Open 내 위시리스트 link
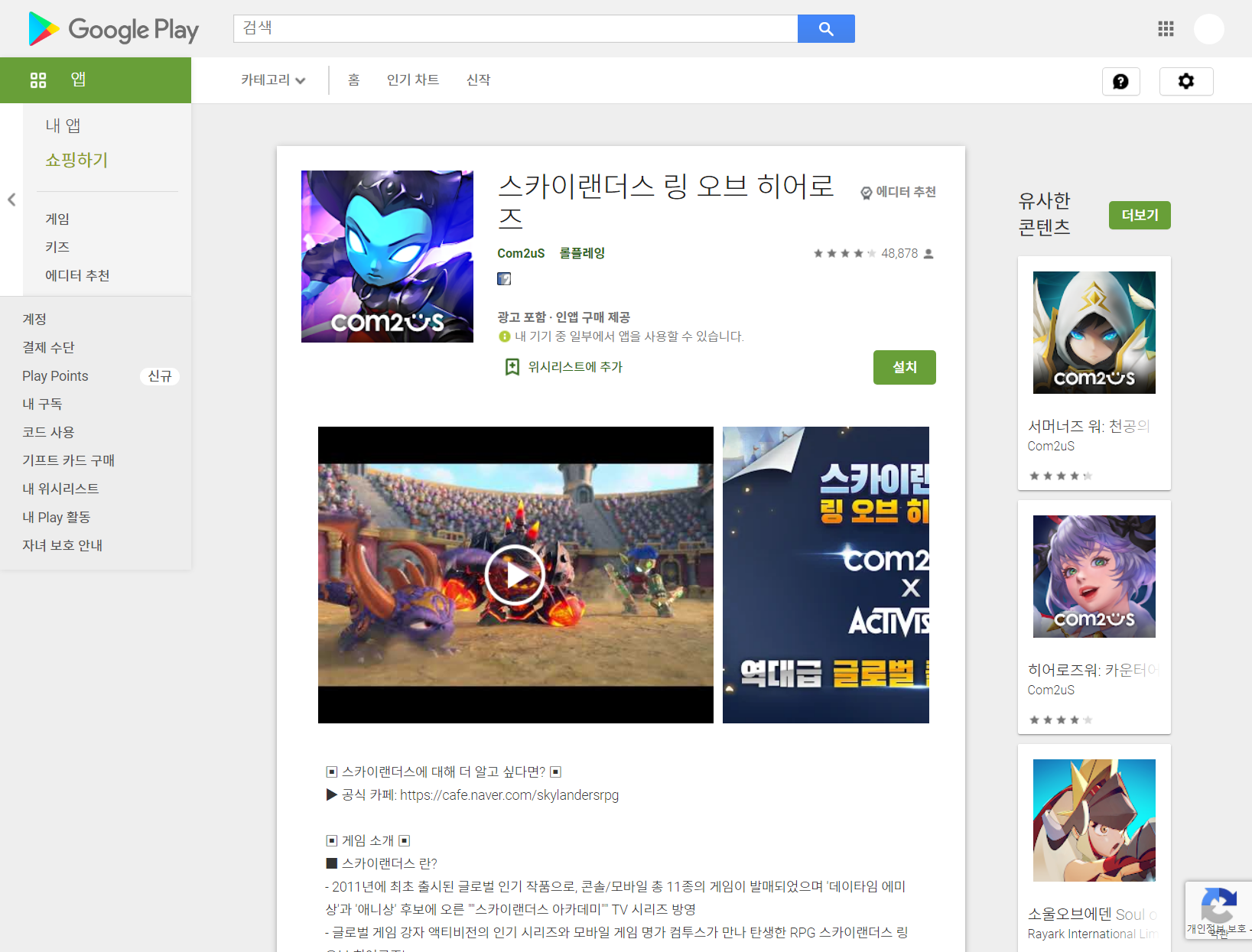Viewport: 1252px width, 952px height. tap(60, 489)
